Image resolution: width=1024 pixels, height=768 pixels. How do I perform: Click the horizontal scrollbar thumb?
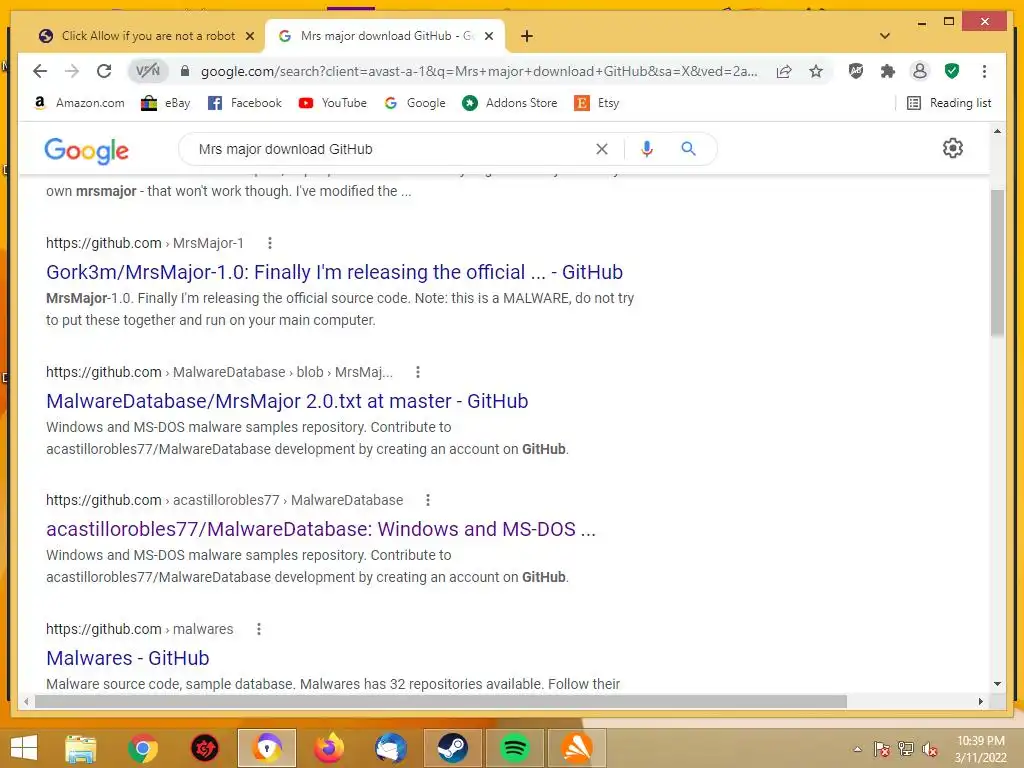441,701
